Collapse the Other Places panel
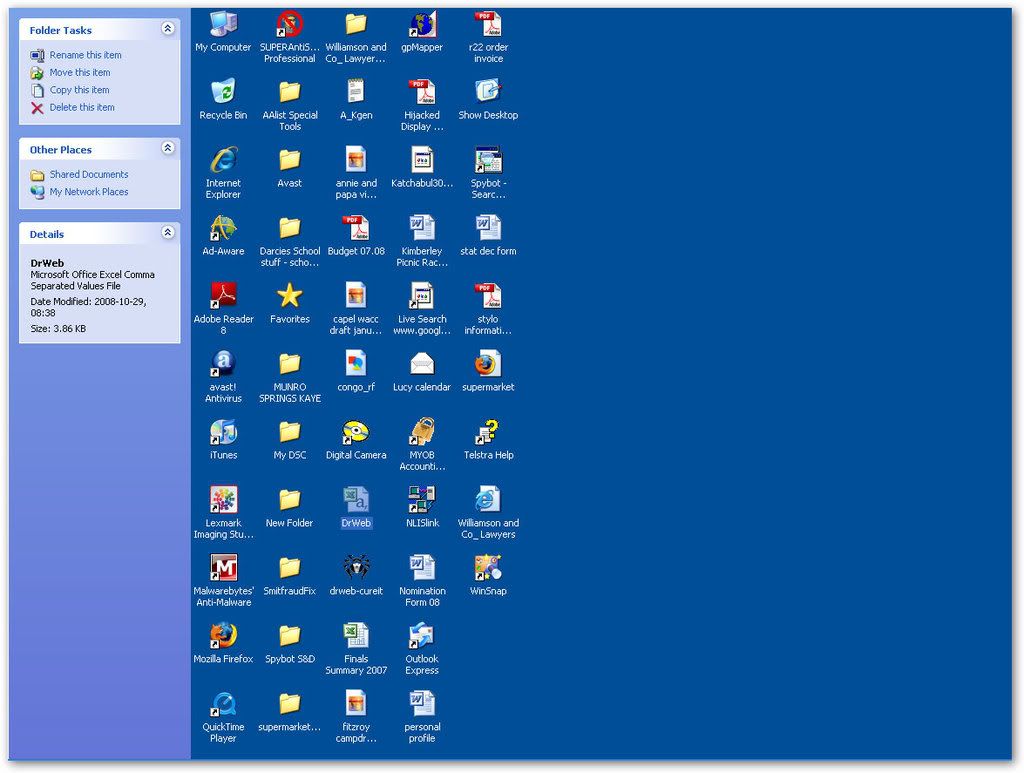This screenshot has height=773, width=1024. click(168, 148)
